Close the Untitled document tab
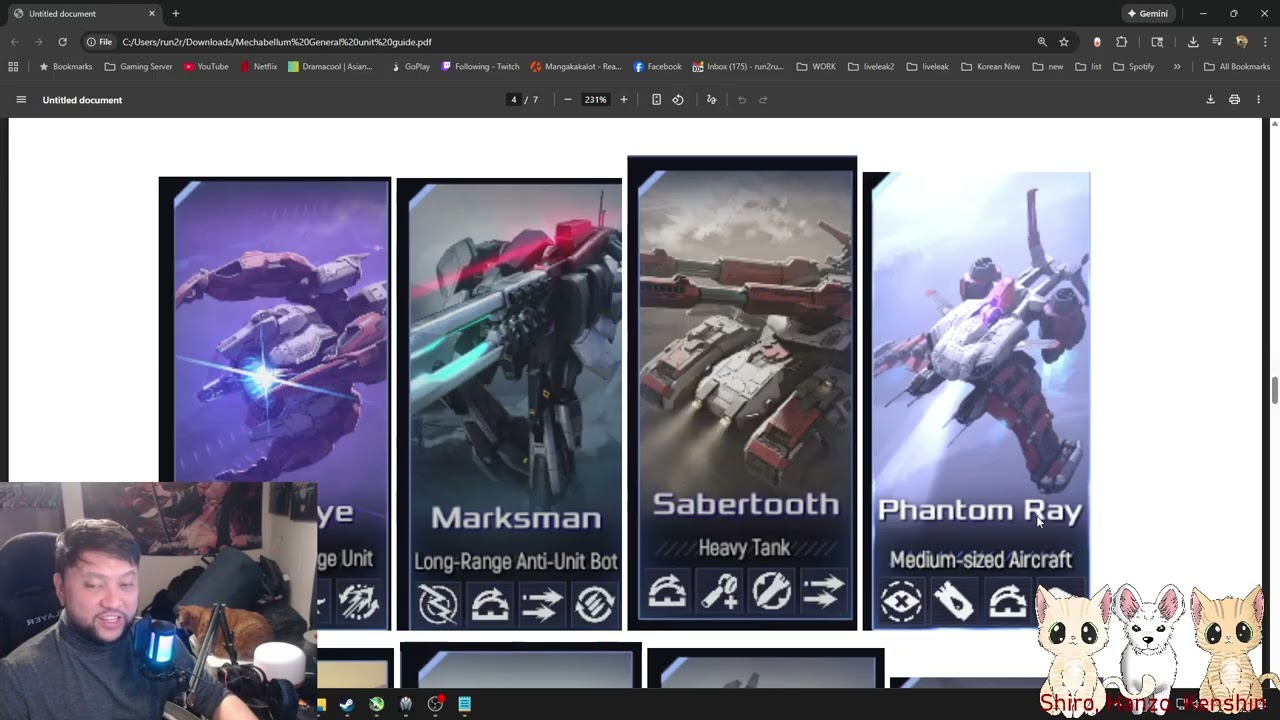1280x720 pixels. click(x=152, y=14)
